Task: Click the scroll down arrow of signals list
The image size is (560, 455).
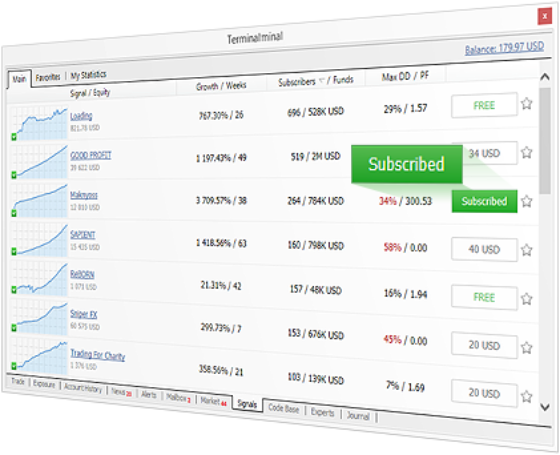Action: click(x=545, y=407)
